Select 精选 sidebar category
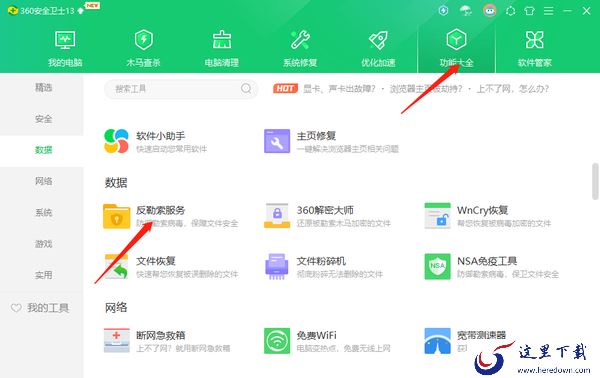The image size is (600, 378). click(43, 88)
